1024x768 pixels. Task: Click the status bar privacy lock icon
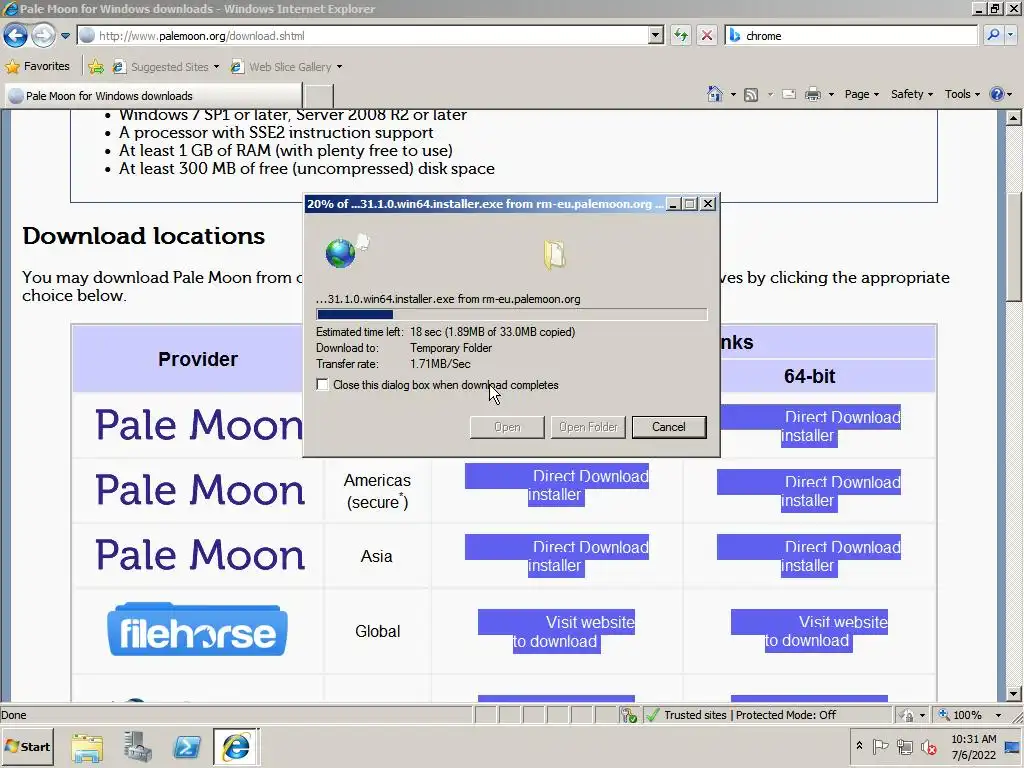(907, 715)
